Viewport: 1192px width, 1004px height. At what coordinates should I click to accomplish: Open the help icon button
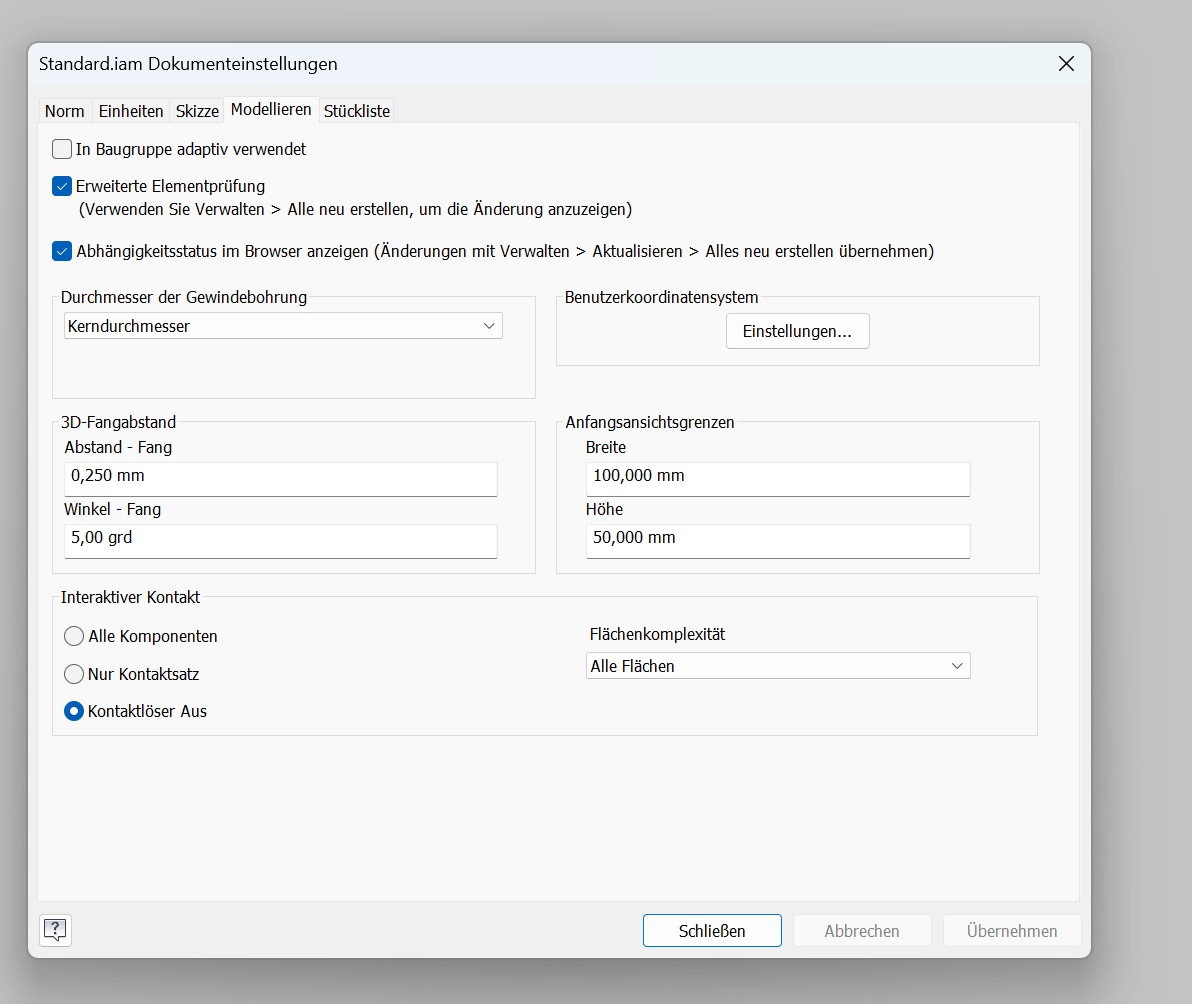tap(55, 930)
